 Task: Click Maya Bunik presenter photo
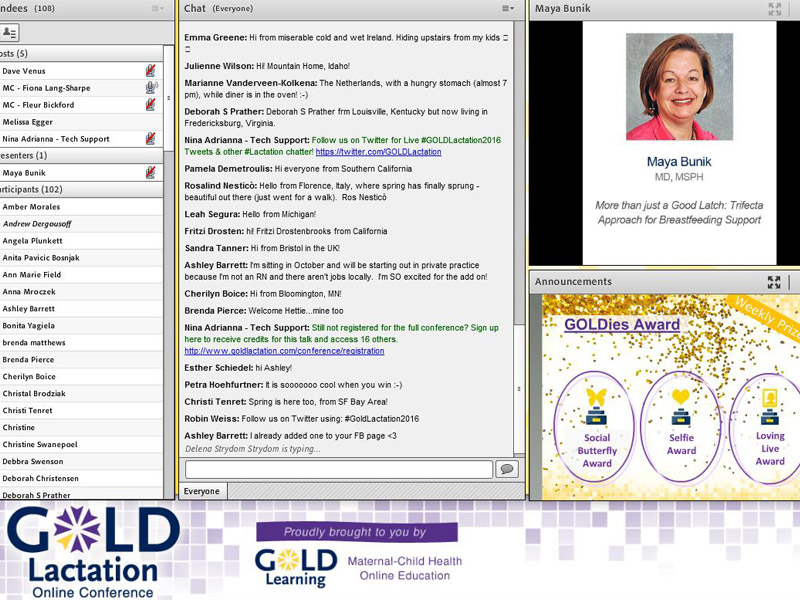point(679,87)
